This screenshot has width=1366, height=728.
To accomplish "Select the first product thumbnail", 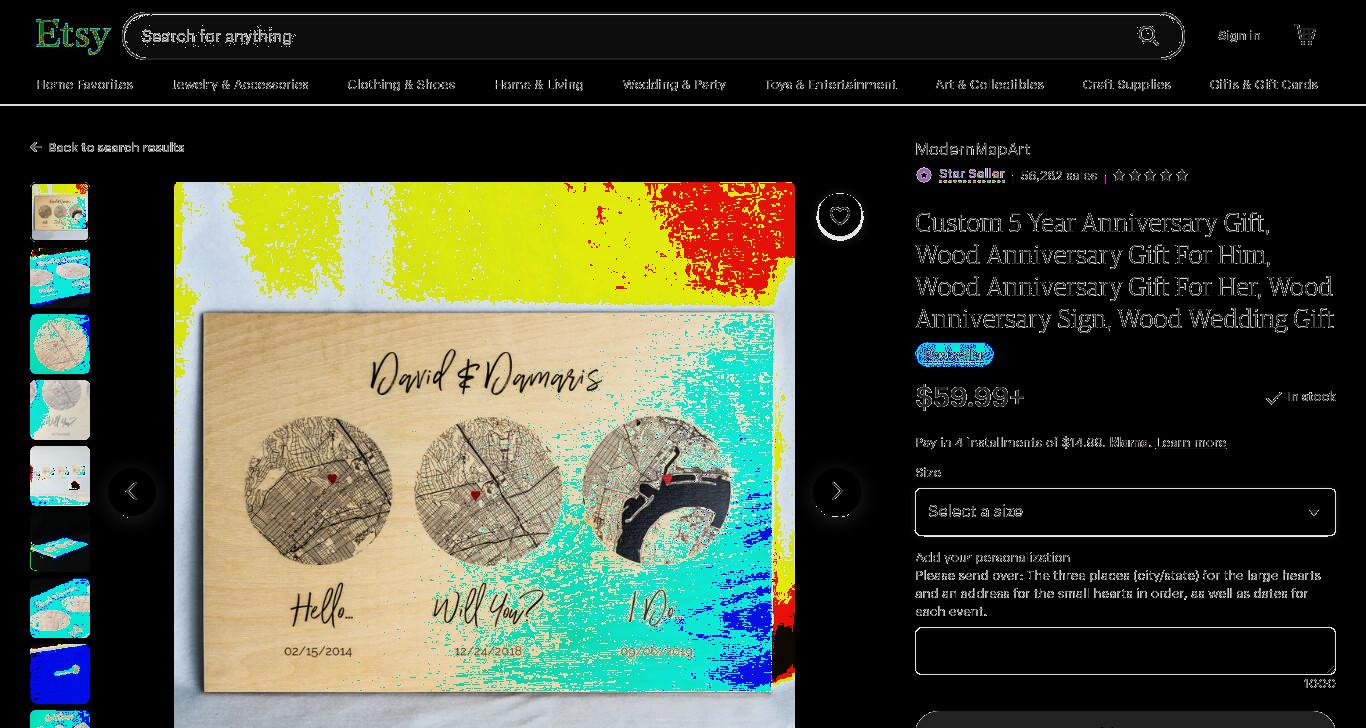I will click(60, 212).
